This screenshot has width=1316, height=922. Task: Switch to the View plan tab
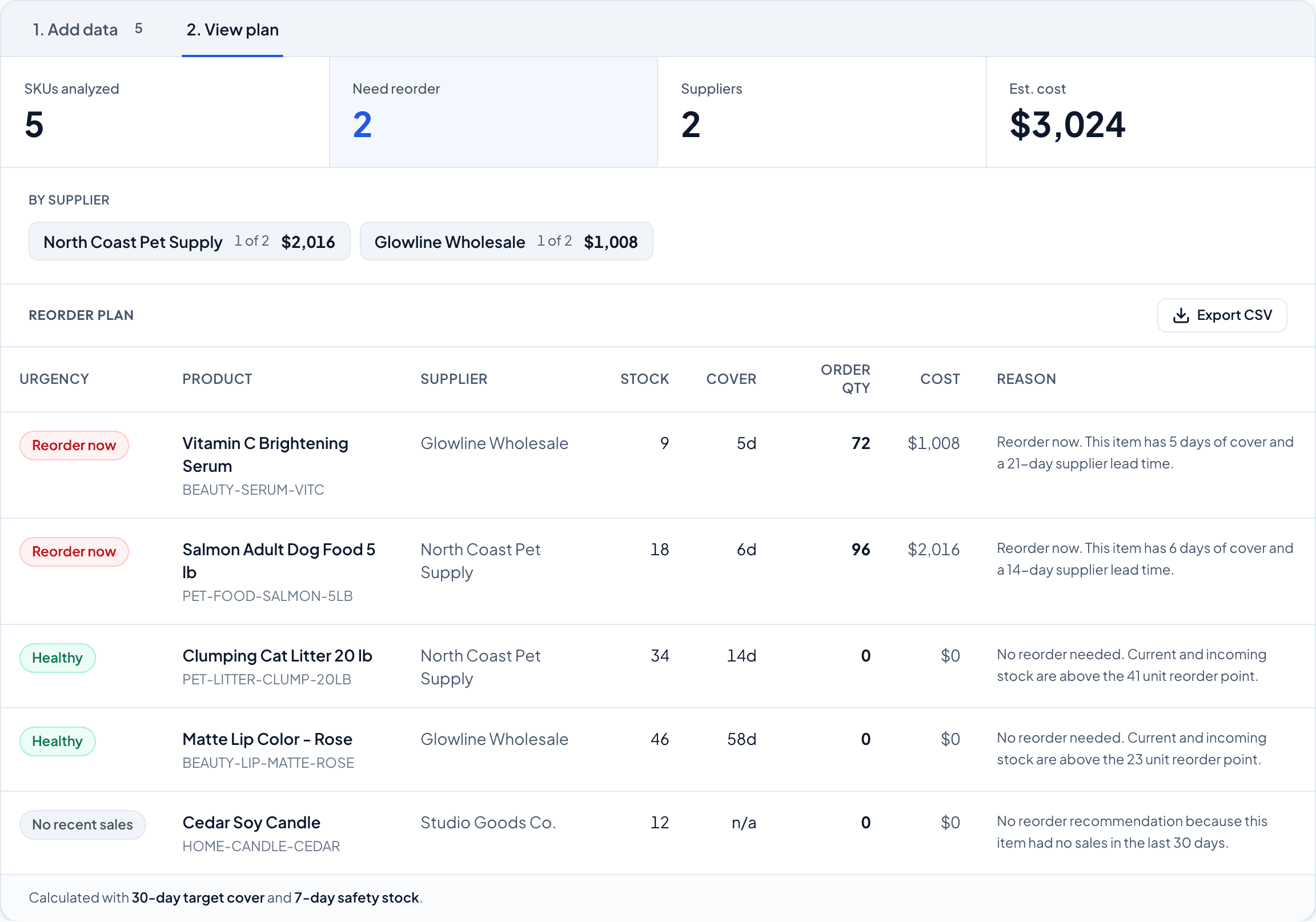click(232, 30)
